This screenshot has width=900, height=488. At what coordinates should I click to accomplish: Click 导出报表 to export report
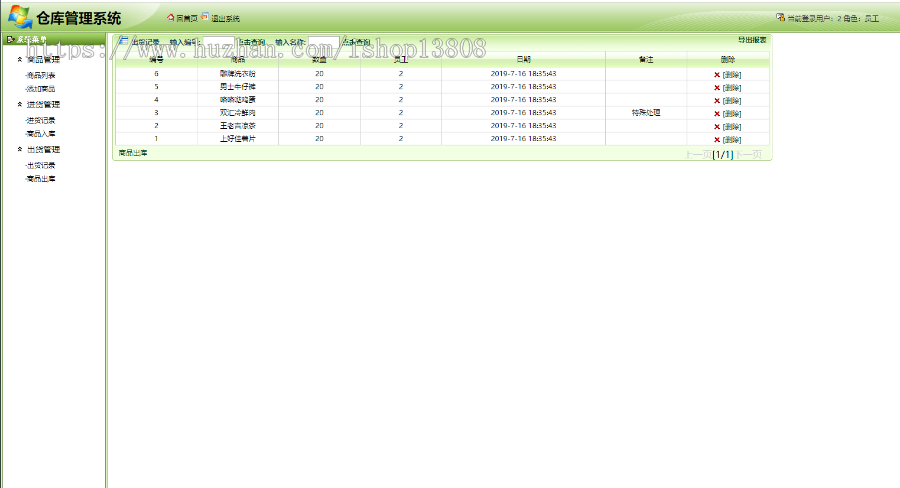(752, 40)
